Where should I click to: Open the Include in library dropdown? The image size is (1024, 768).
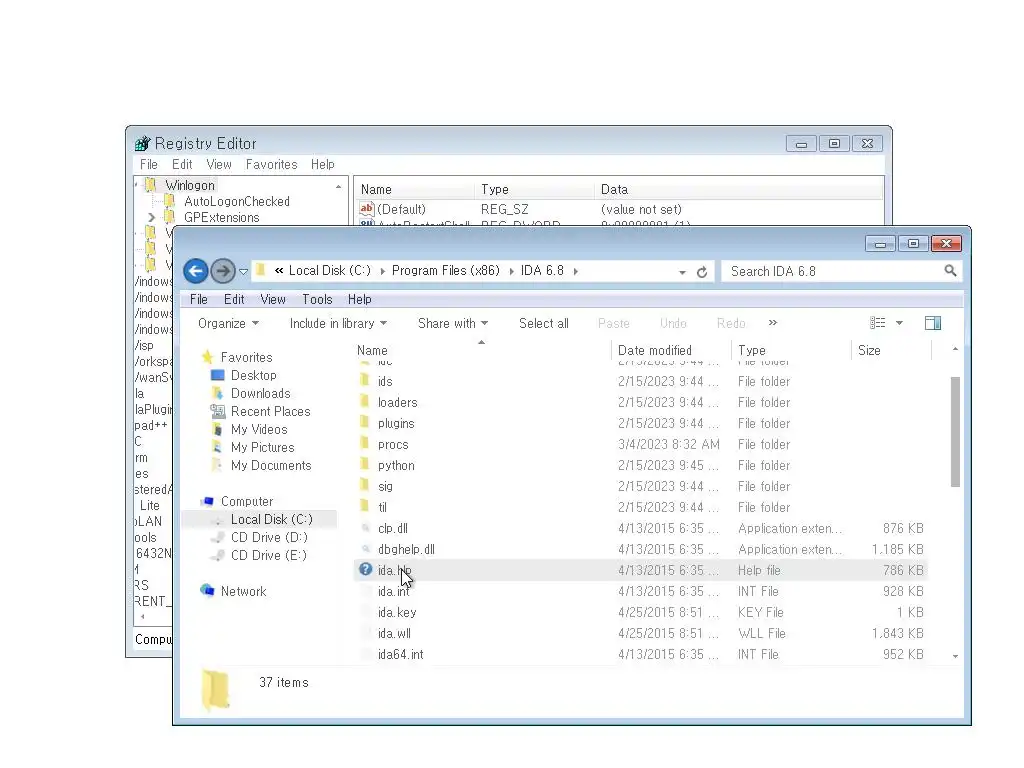[x=338, y=323]
